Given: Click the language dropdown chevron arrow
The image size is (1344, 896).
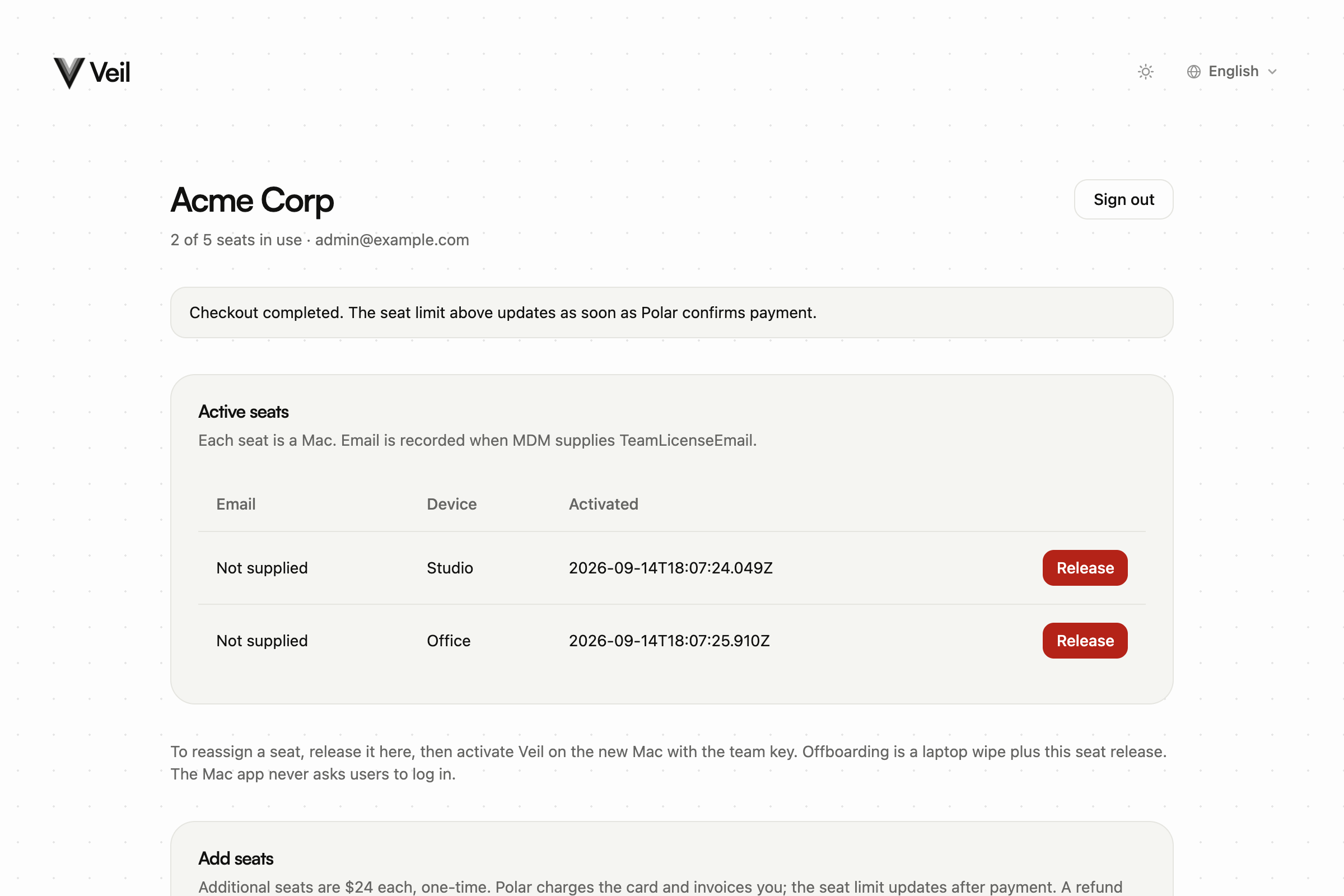Looking at the screenshot, I should [x=1271, y=72].
